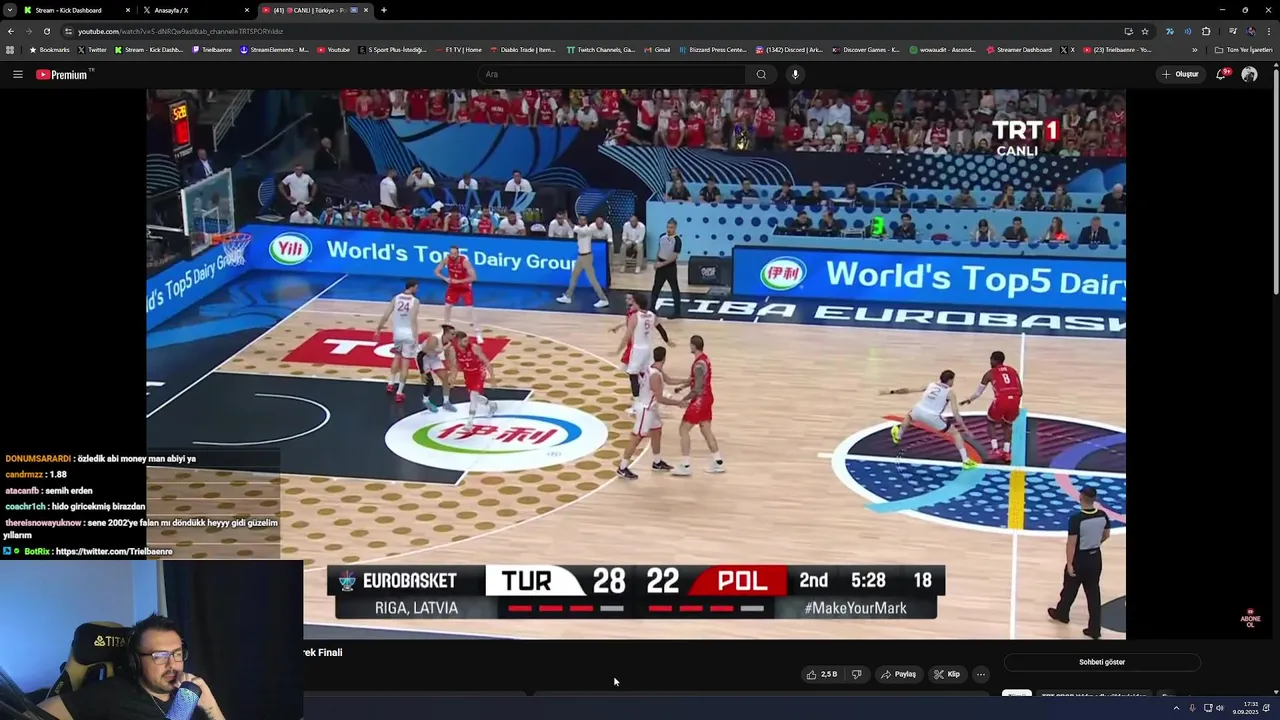Click the Paylaş share button

pyautogui.click(x=898, y=674)
